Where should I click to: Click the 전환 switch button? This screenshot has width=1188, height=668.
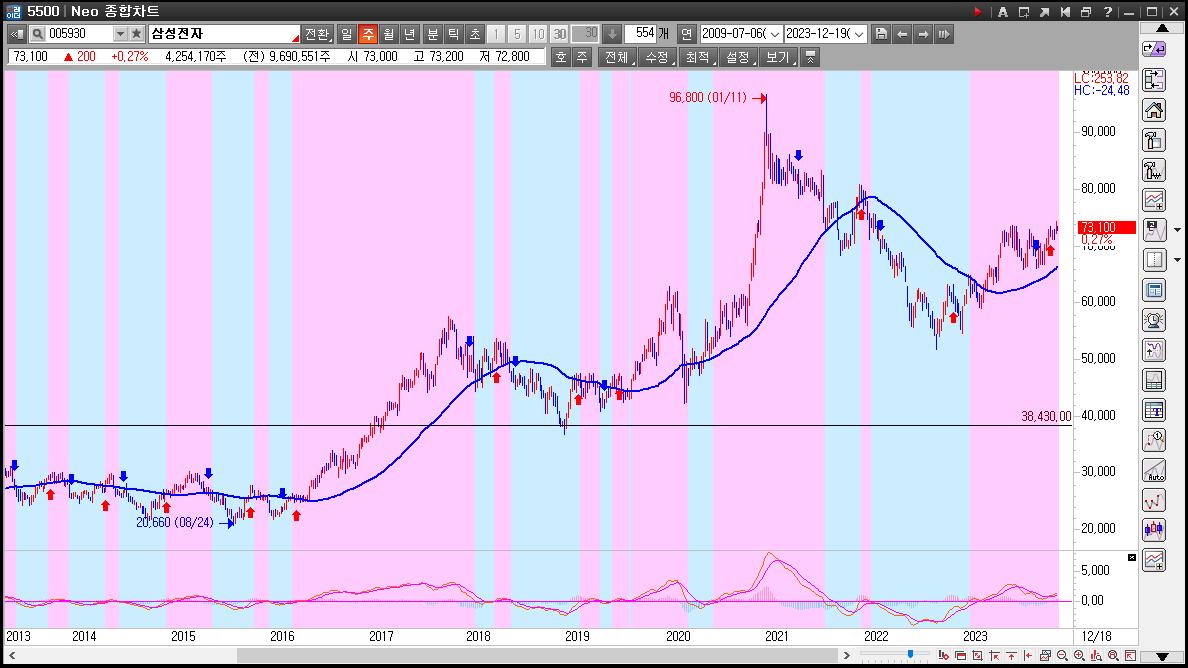(x=317, y=34)
